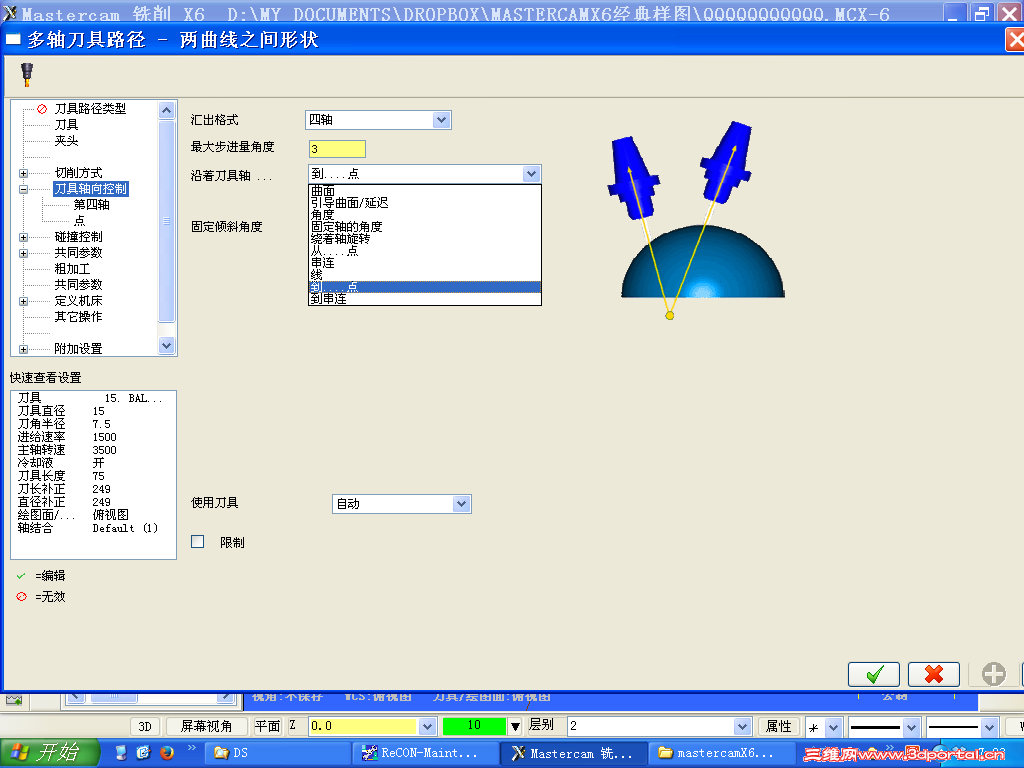Click the yellow Z value field 0.0

(362, 726)
